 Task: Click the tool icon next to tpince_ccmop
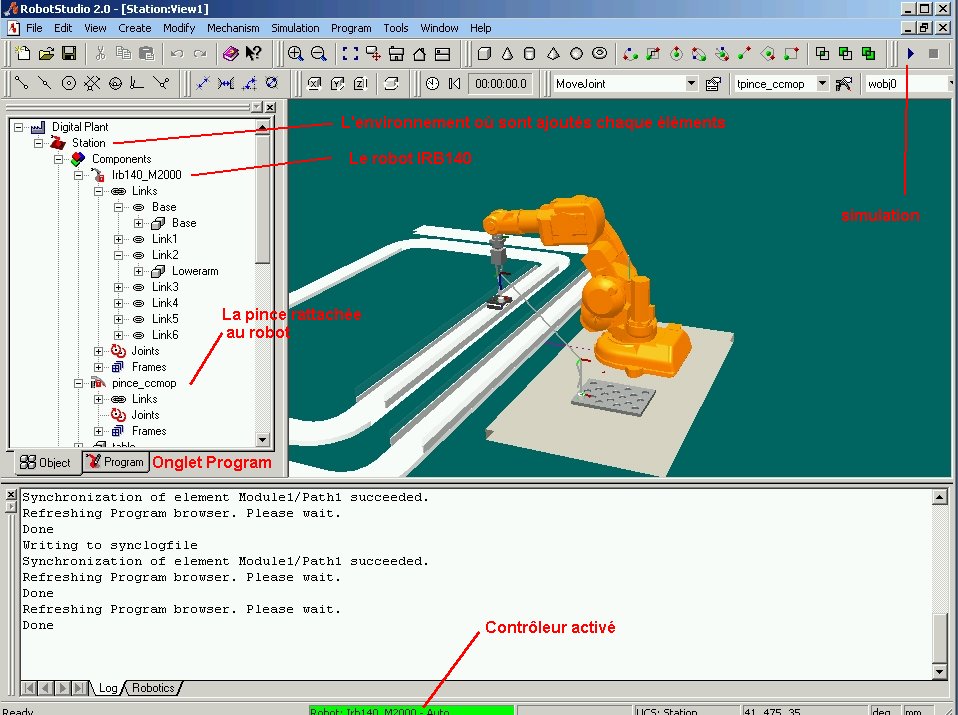[x=844, y=84]
